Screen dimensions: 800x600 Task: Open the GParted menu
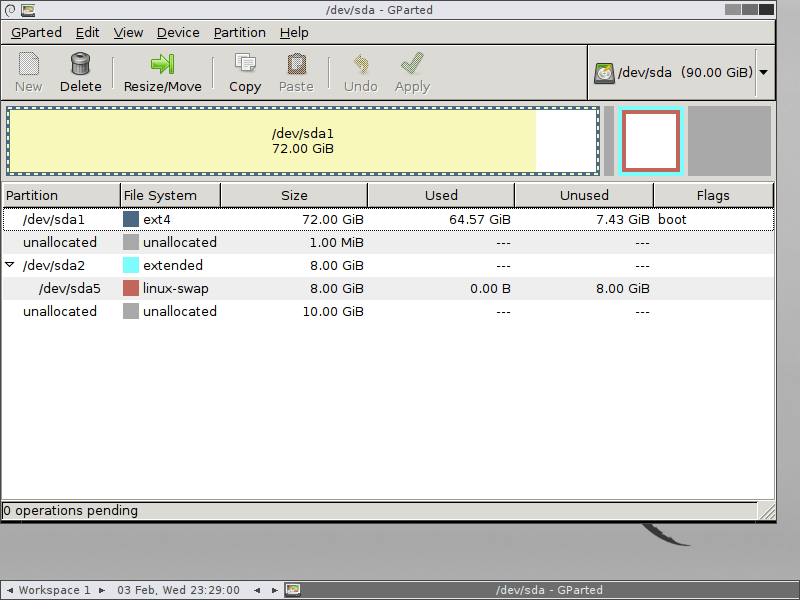coord(36,32)
